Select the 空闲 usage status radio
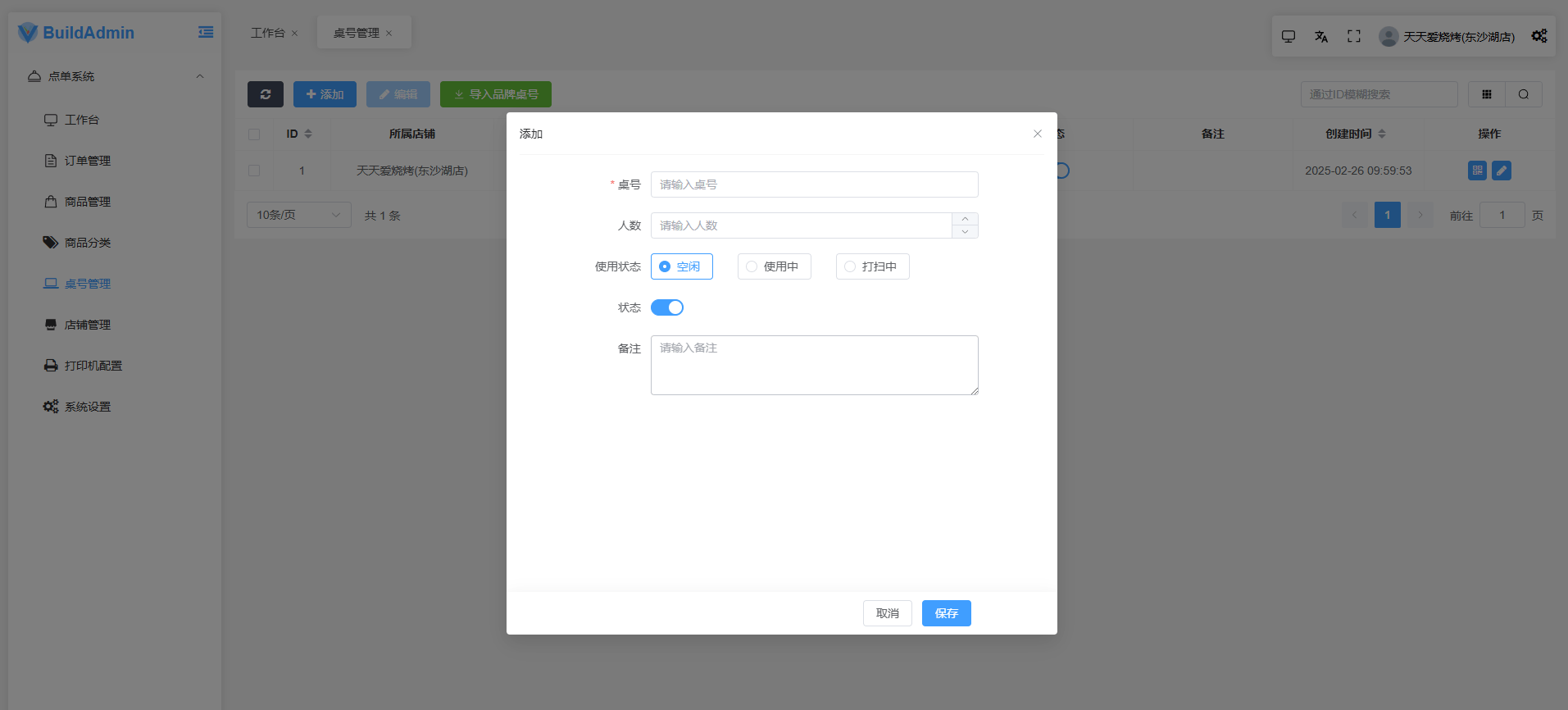1568x710 pixels. [x=682, y=266]
